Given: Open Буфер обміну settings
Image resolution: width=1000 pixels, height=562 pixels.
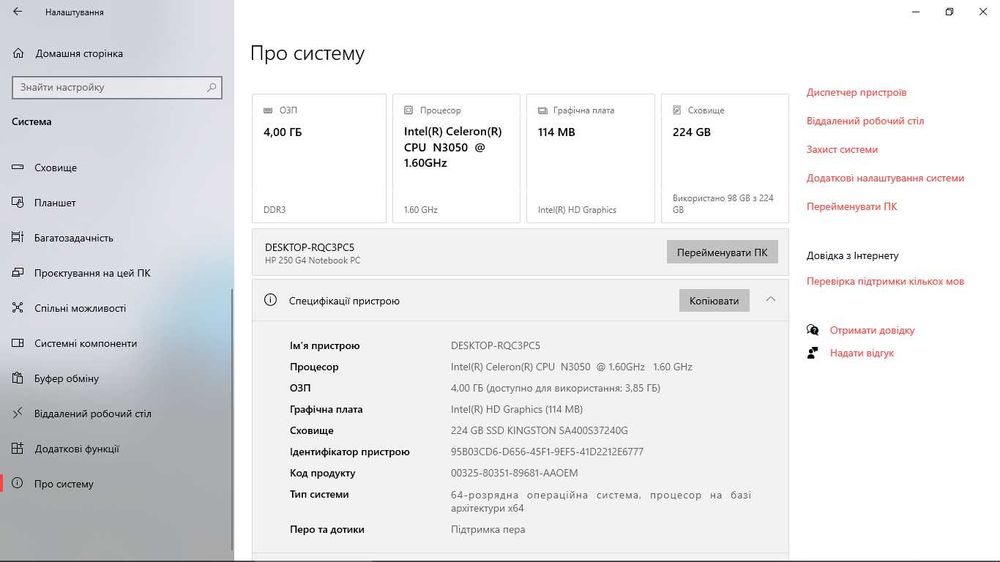Looking at the screenshot, I should pyautogui.click(x=66, y=378).
